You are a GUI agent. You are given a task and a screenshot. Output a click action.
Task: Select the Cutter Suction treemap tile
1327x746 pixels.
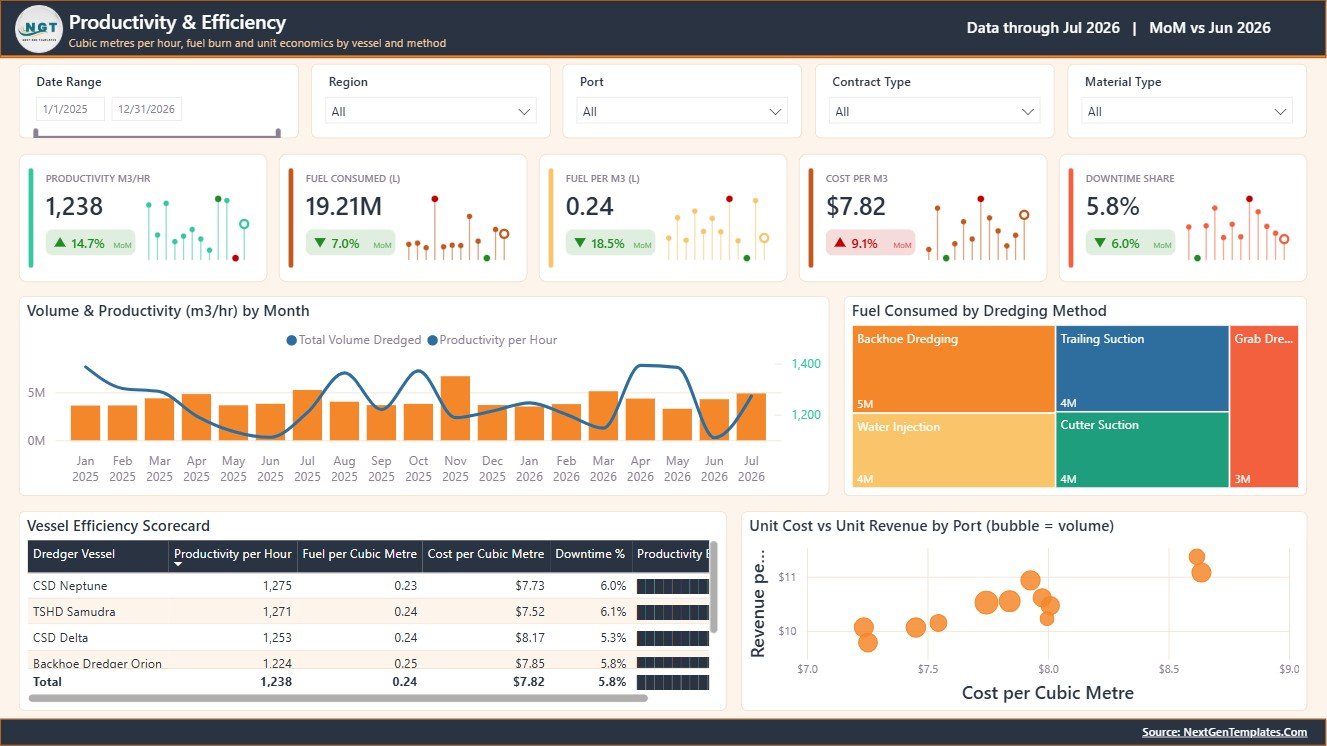pyautogui.click(x=1142, y=450)
